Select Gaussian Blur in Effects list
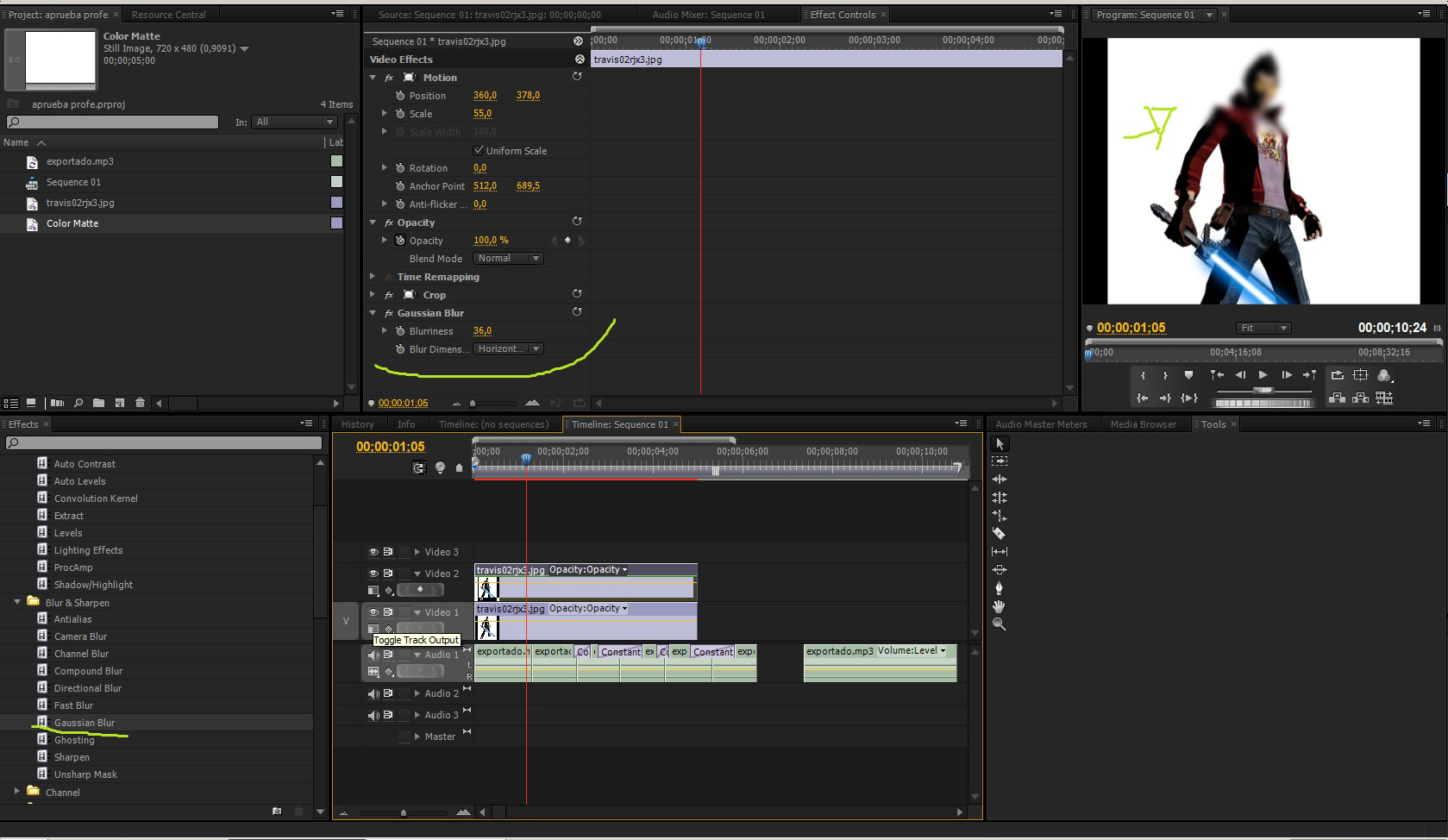 click(85, 723)
